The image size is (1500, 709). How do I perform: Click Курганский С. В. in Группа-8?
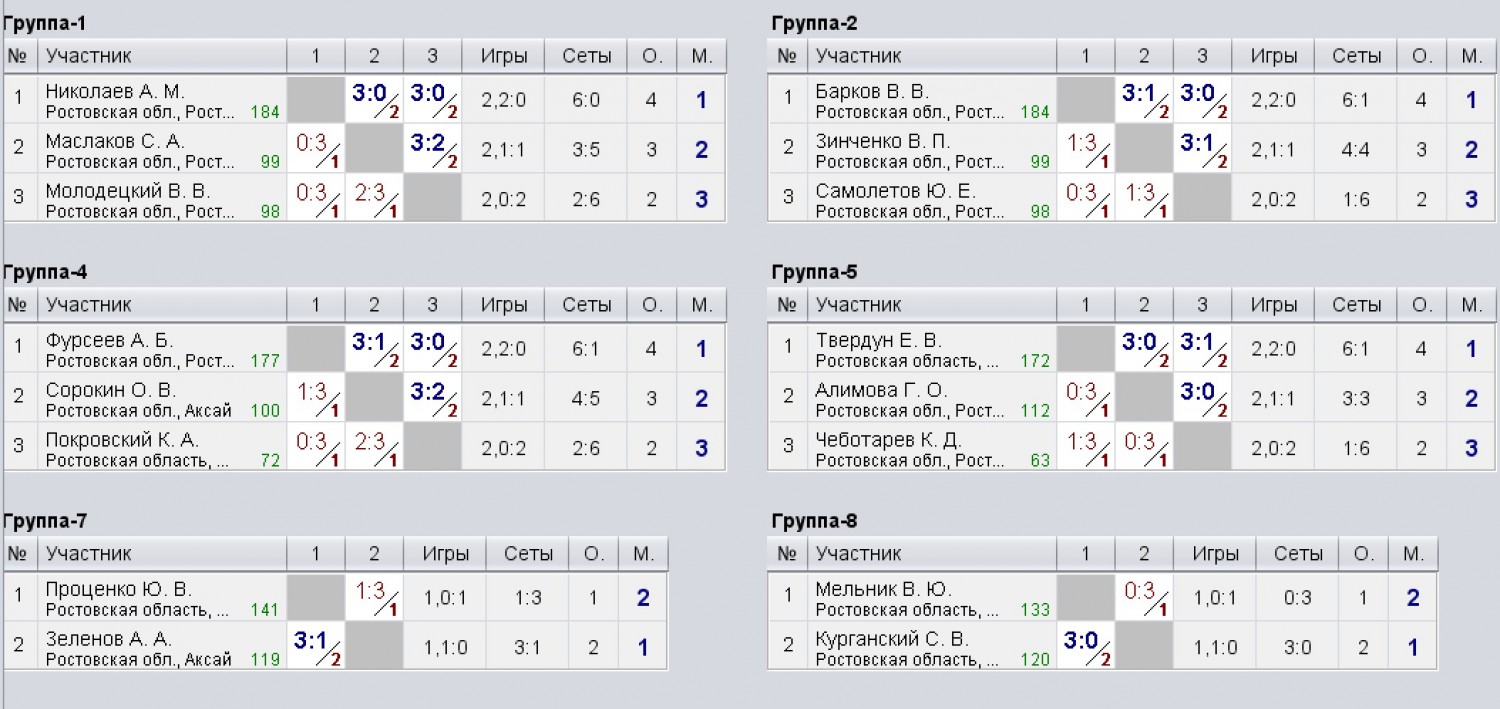892,638
